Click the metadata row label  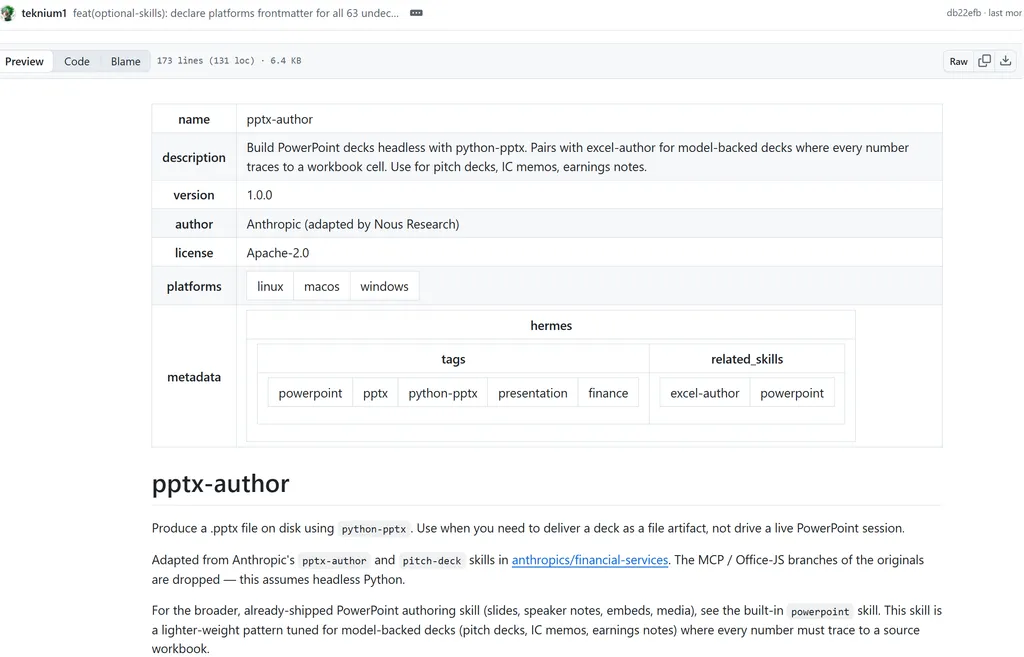click(x=194, y=377)
